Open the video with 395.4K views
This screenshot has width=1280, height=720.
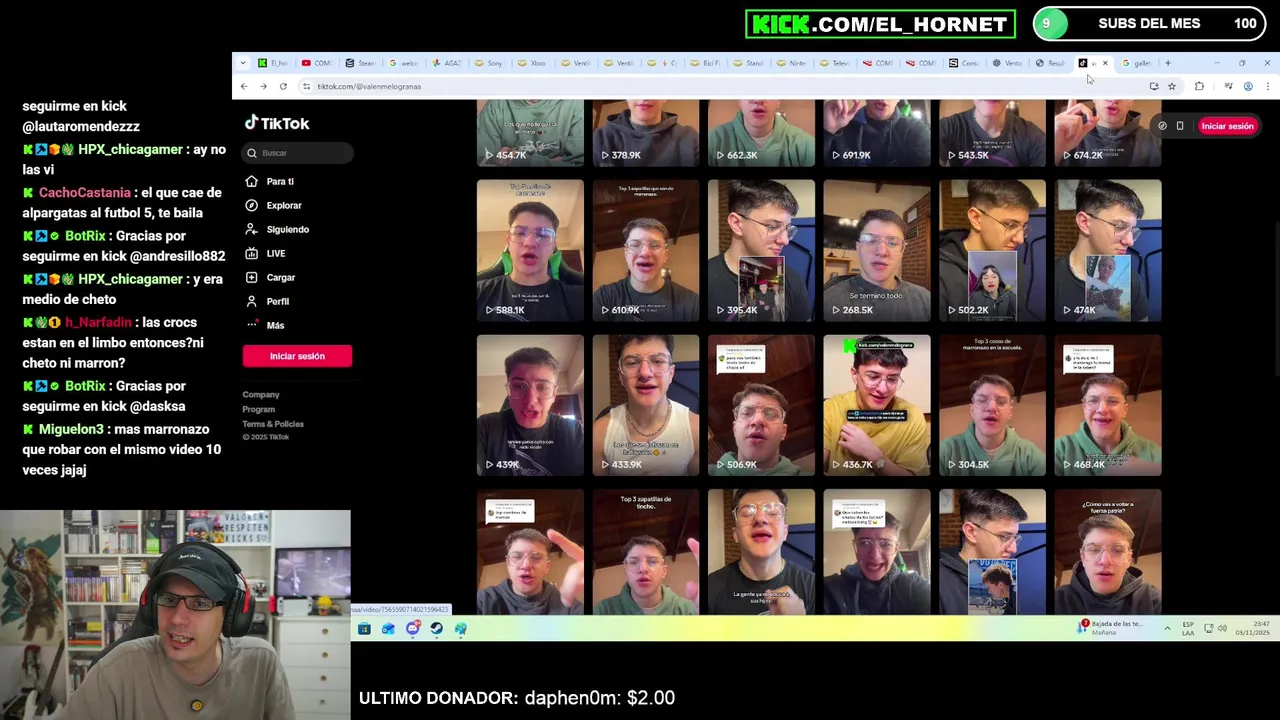(x=761, y=250)
